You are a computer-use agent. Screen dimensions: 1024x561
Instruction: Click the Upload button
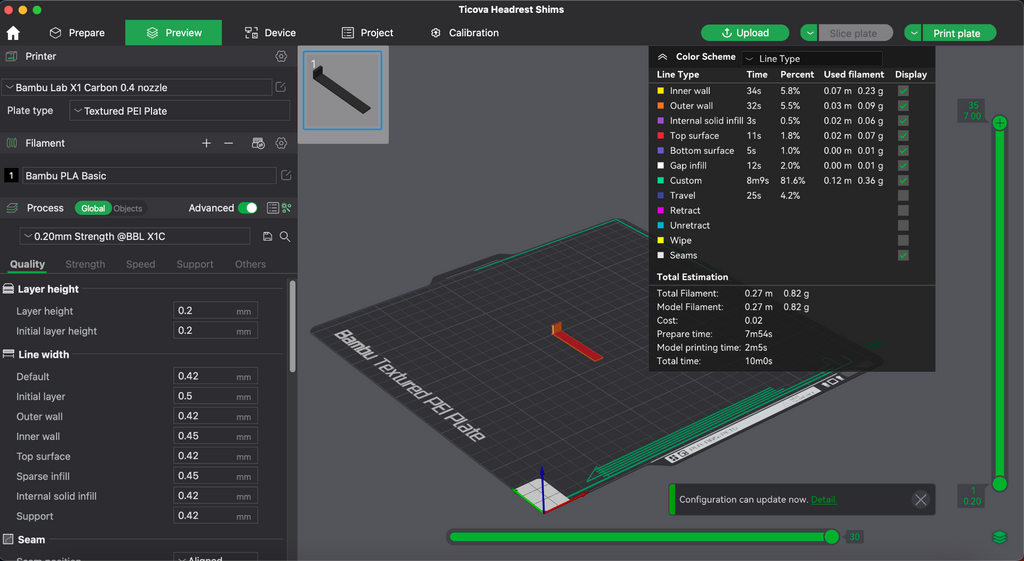pos(745,33)
